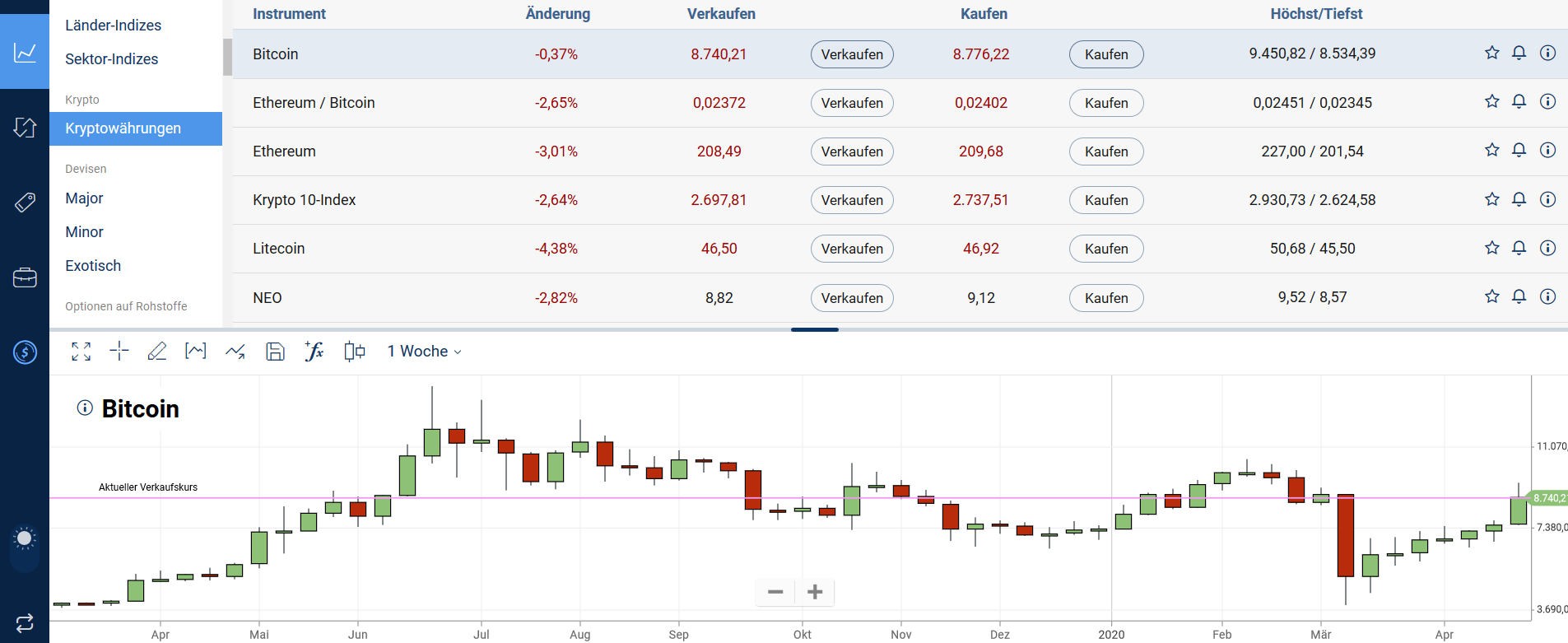Click the panel divider handle above chart
Viewport: 1568px width, 643px height.
point(815,329)
